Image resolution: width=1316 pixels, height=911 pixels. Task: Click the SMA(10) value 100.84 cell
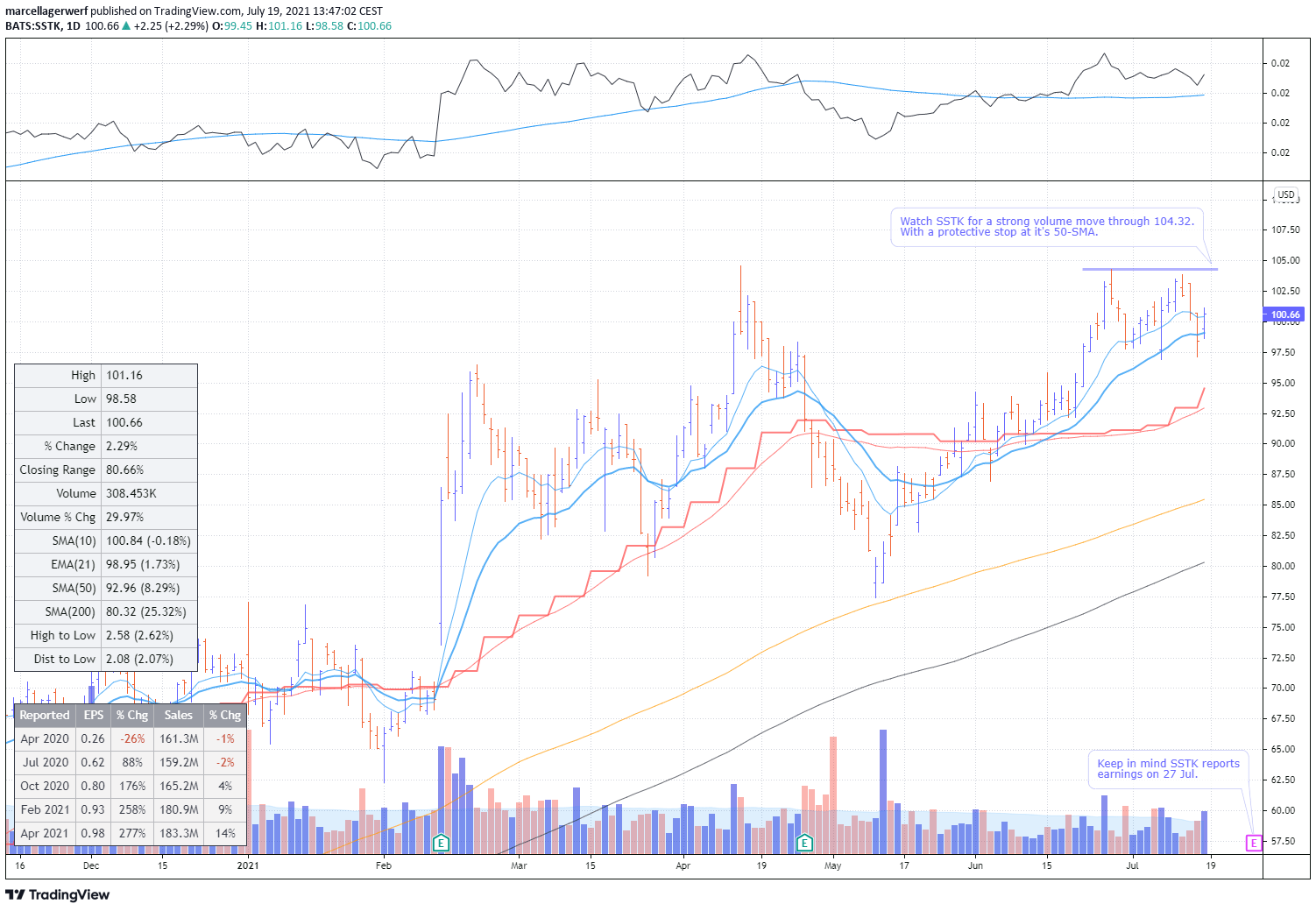(150, 540)
